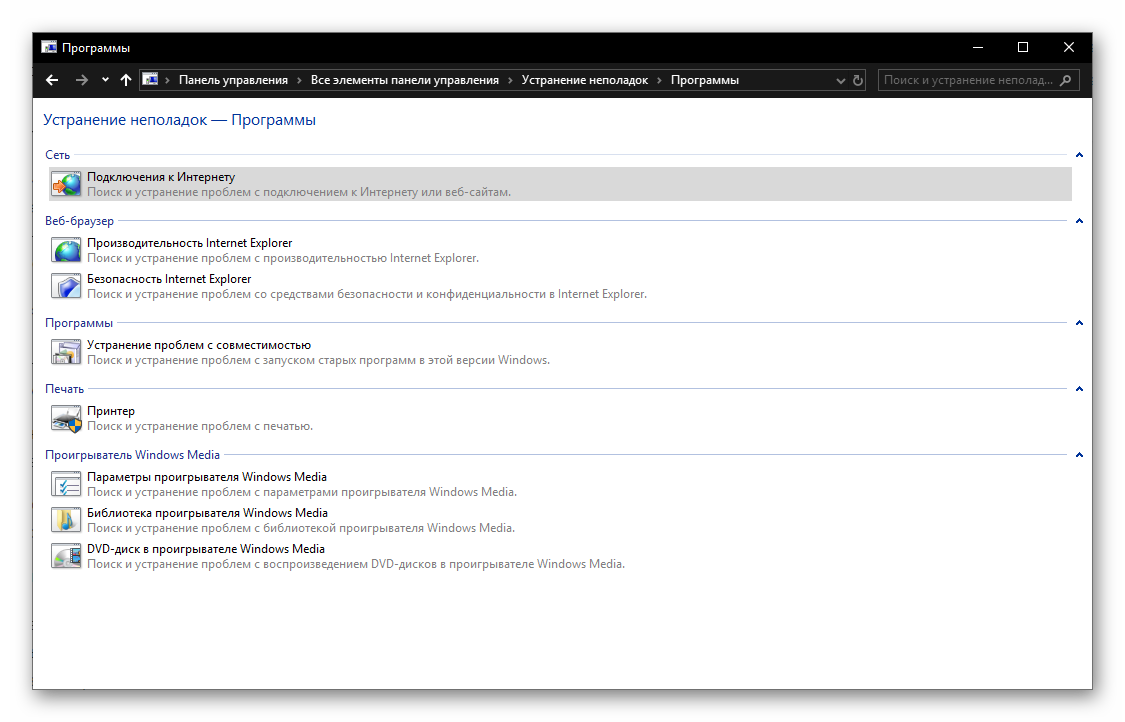
Task: Click the Программы breadcrumb
Action: coord(705,80)
